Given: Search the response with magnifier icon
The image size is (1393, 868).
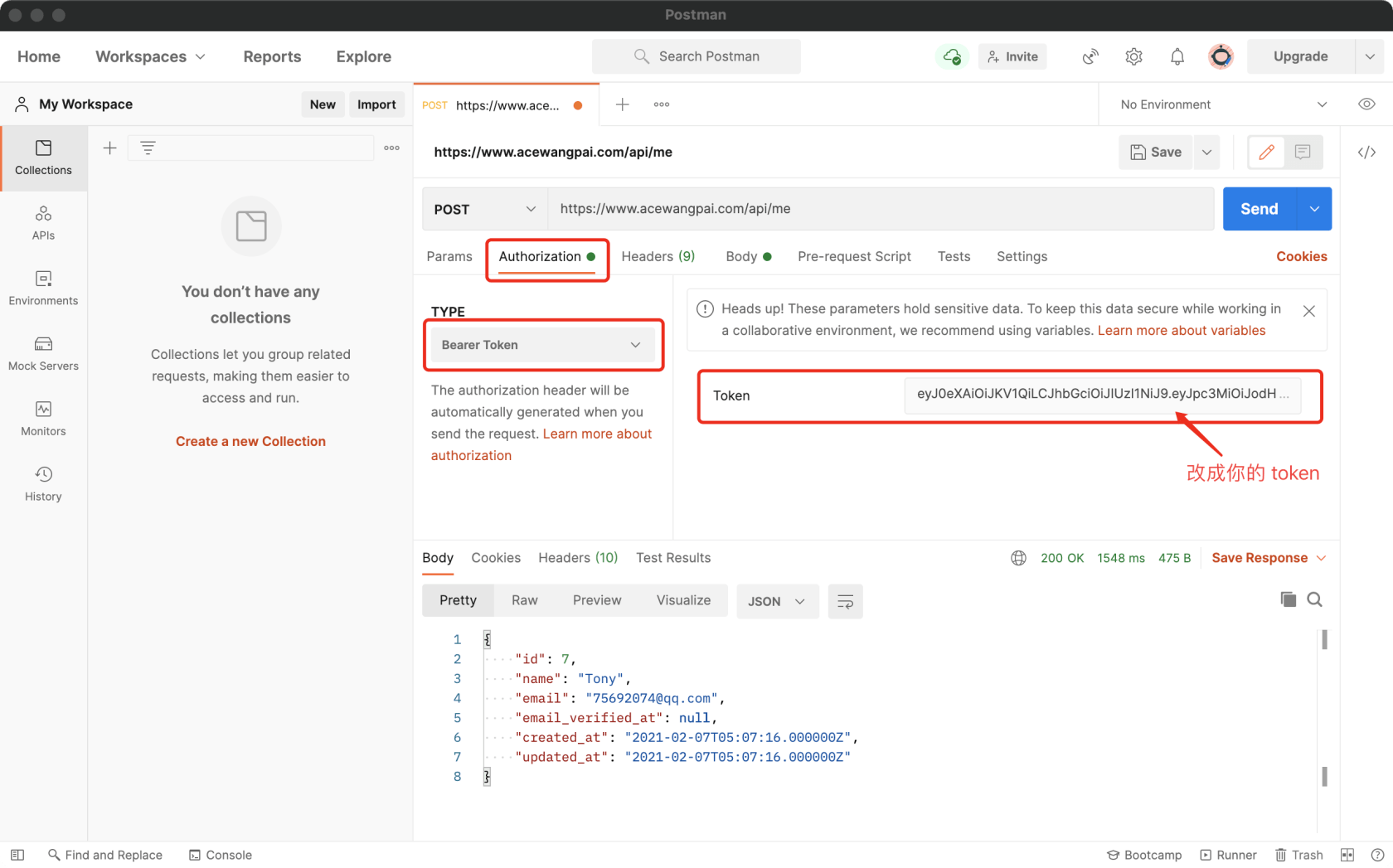Looking at the screenshot, I should 1314,599.
